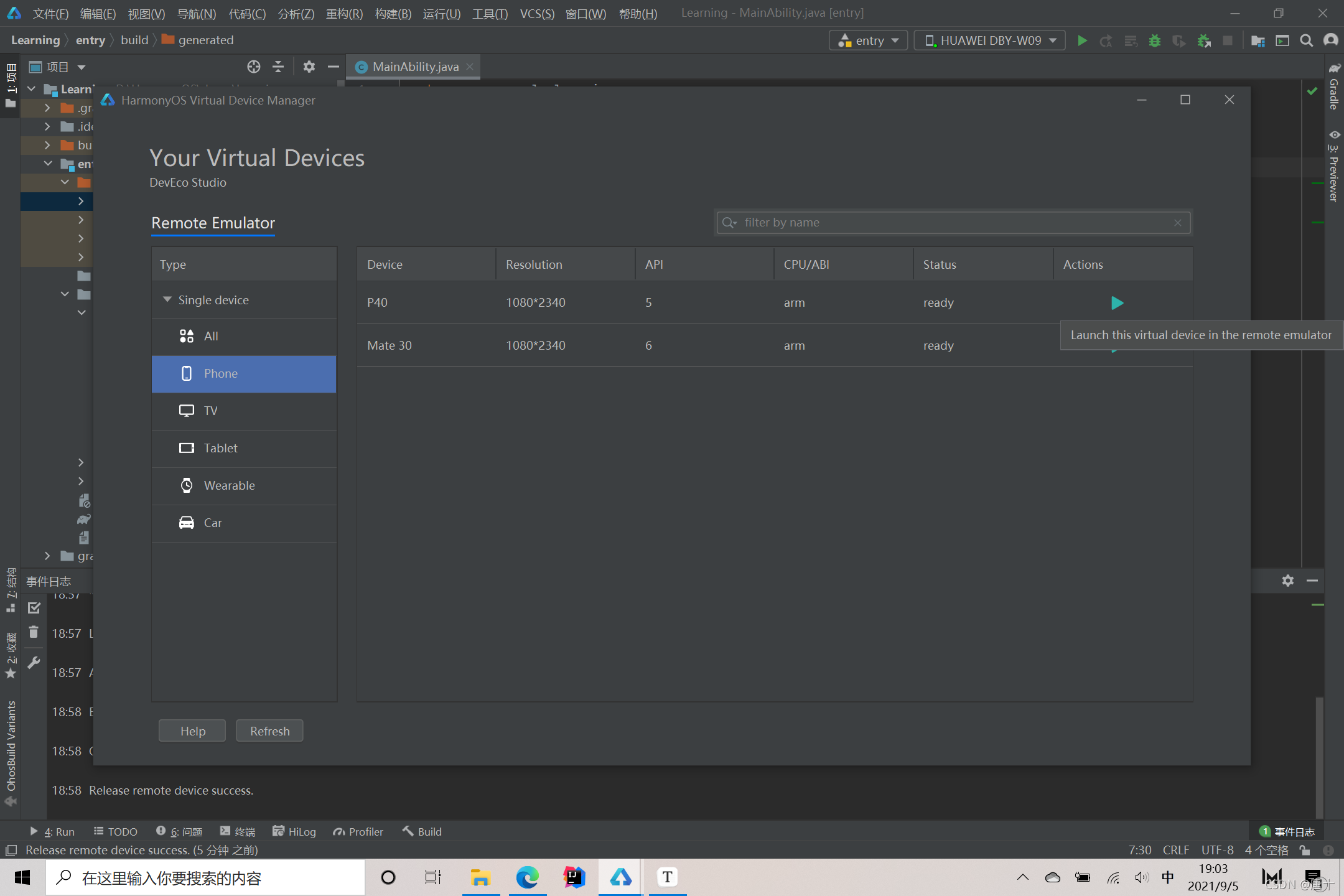Viewport: 1344px width, 896px height.
Task: Click the filter by name field
Action: point(952,223)
